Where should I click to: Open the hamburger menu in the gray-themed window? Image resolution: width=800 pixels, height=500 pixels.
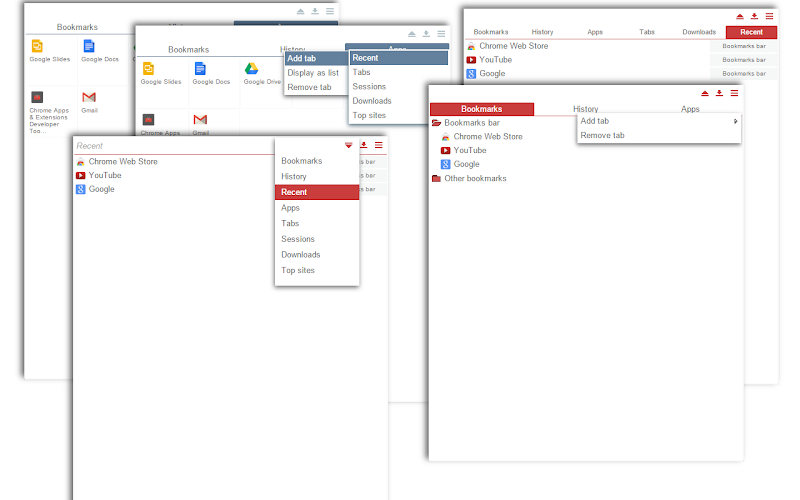coord(330,11)
